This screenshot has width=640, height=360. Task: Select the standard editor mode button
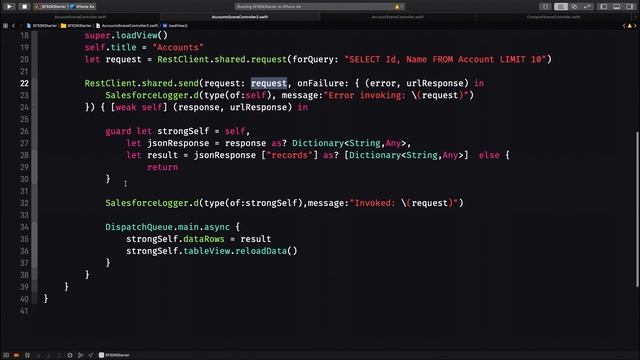(x=561, y=7)
